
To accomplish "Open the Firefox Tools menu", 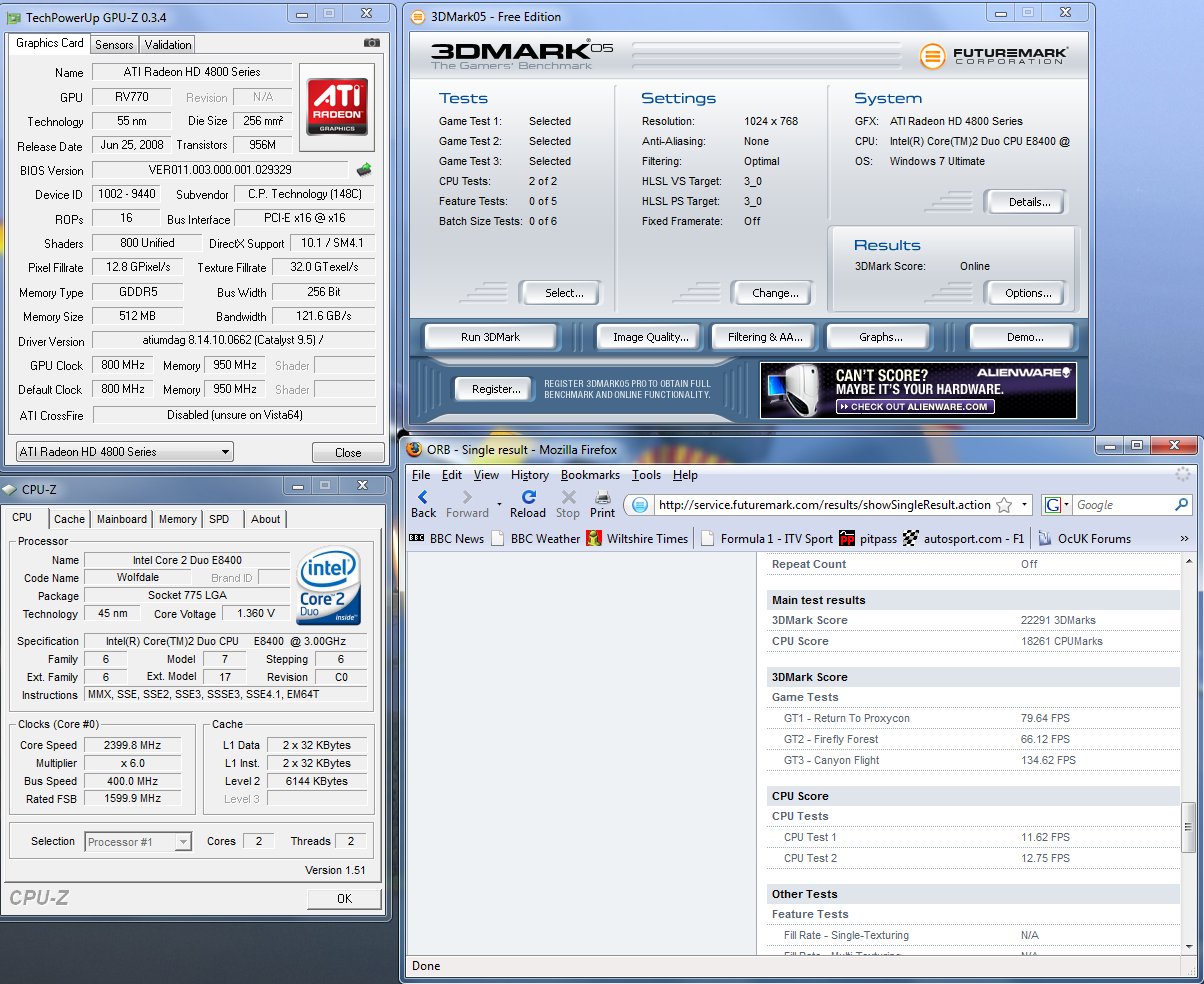I will pos(647,475).
